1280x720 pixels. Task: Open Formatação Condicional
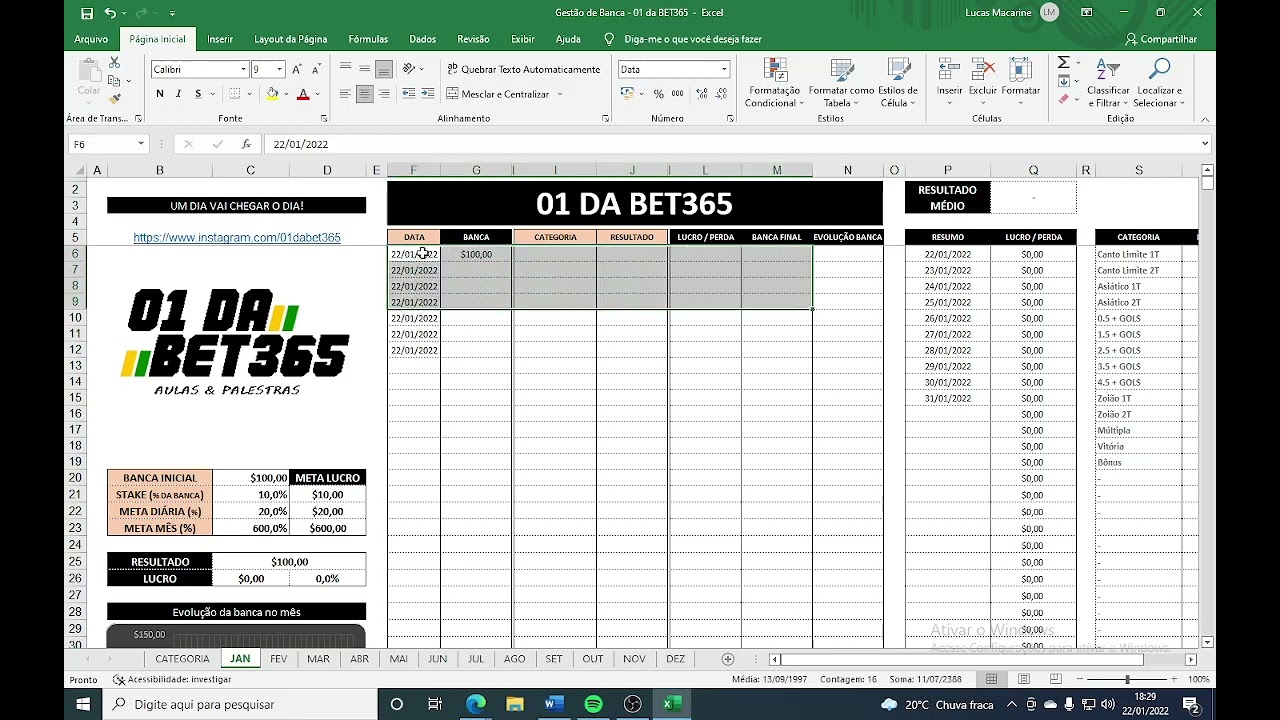tap(774, 82)
